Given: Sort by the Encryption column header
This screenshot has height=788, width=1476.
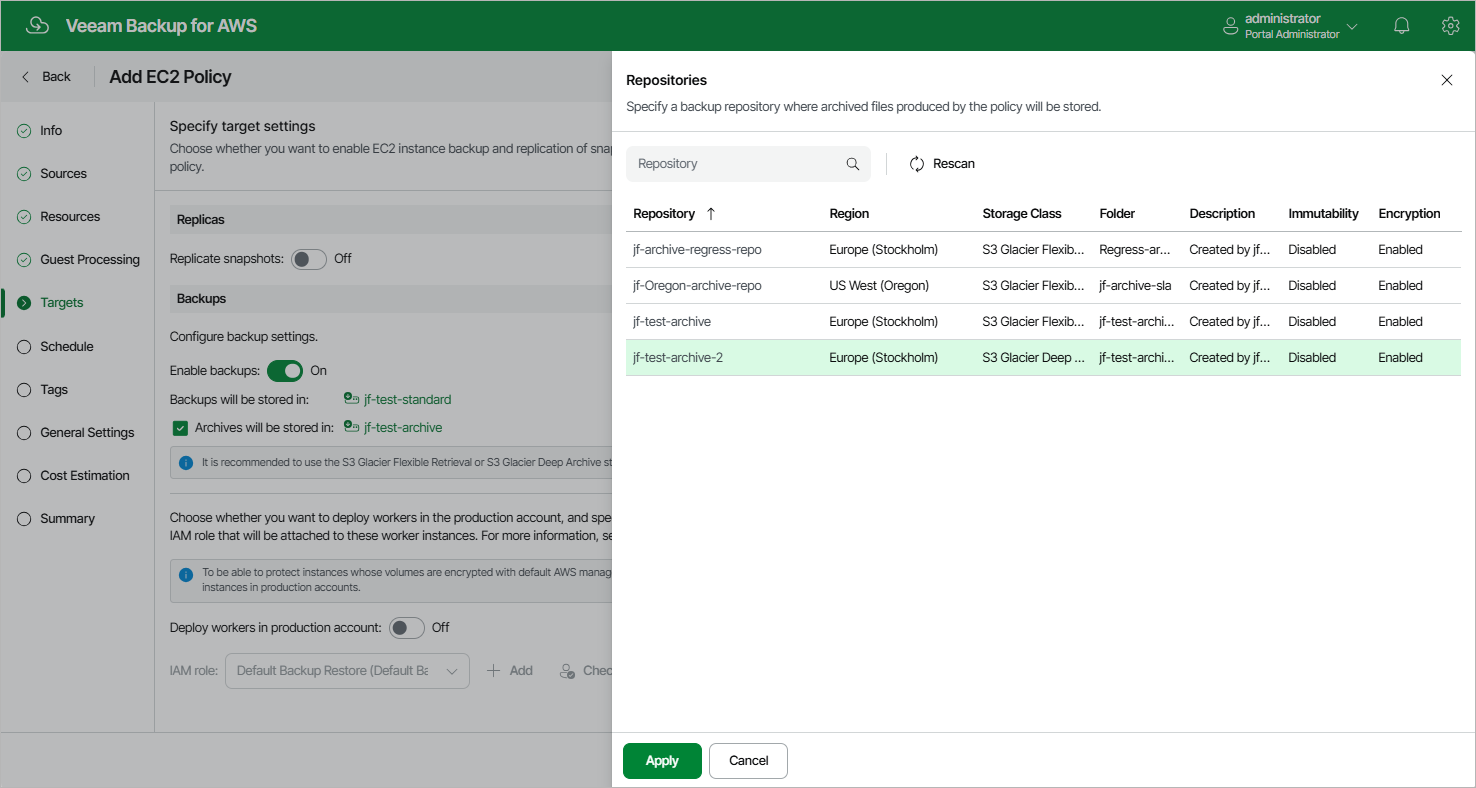Looking at the screenshot, I should click(1409, 213).
